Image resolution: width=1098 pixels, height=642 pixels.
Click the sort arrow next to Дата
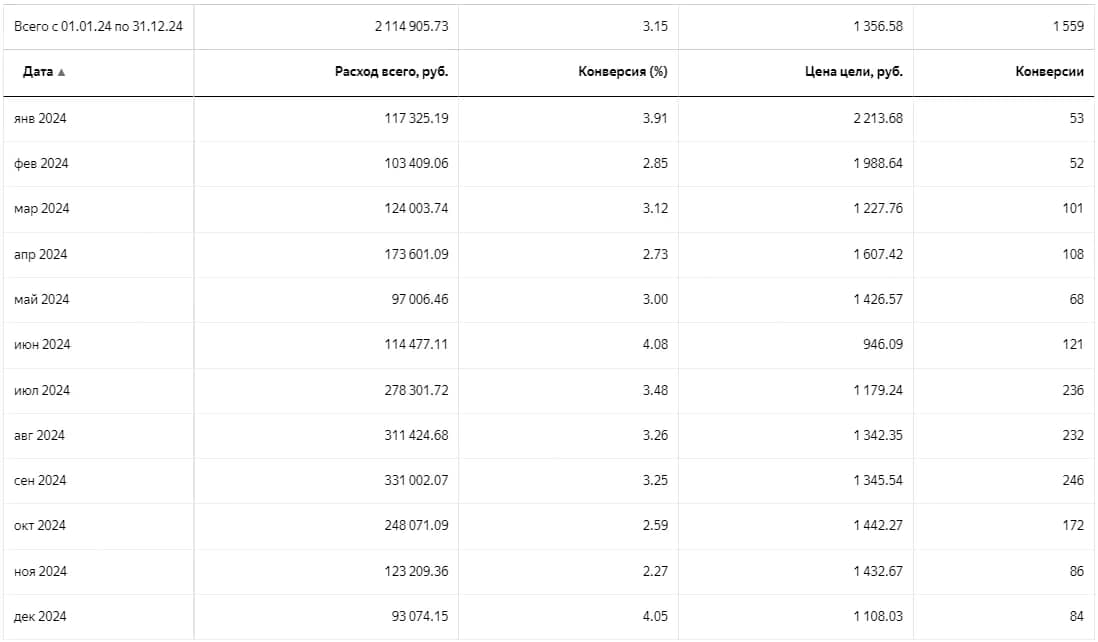62,72
